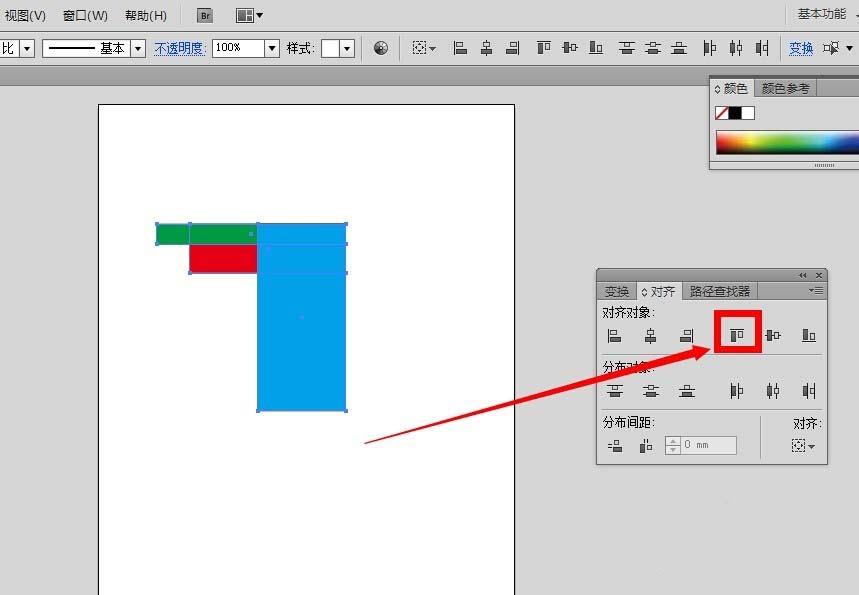Switch to the 变换 tab in align panel
Image resolution: width=859 pixels, height=595 pixels.
(x=616, y=291)
